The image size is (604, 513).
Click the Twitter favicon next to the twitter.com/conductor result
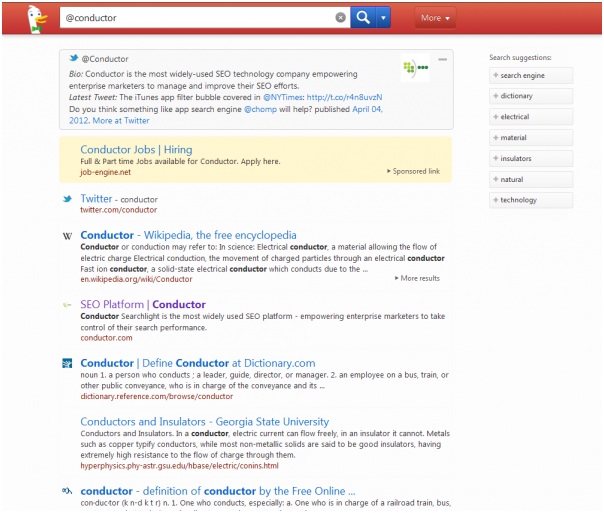(67, 199)
